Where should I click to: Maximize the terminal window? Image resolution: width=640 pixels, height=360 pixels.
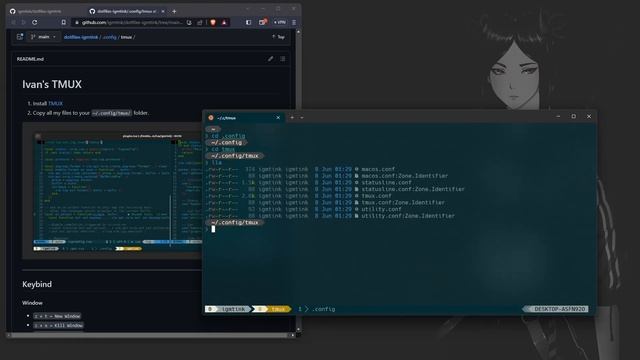573,116
